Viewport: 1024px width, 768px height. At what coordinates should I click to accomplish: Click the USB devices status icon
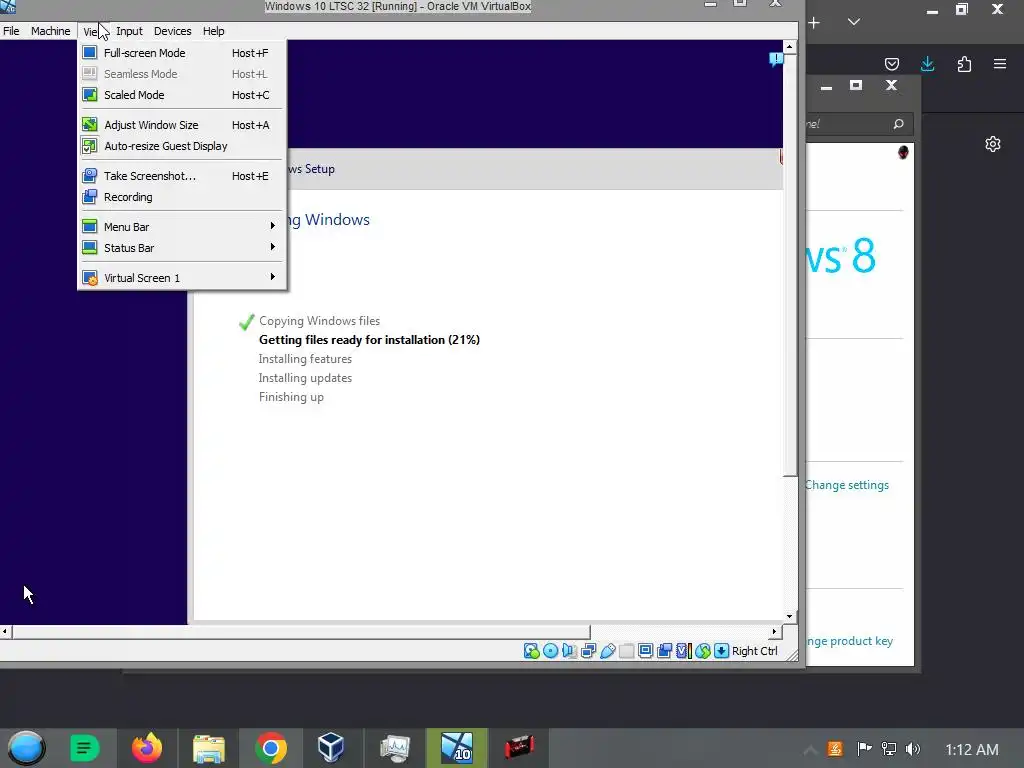607,650
